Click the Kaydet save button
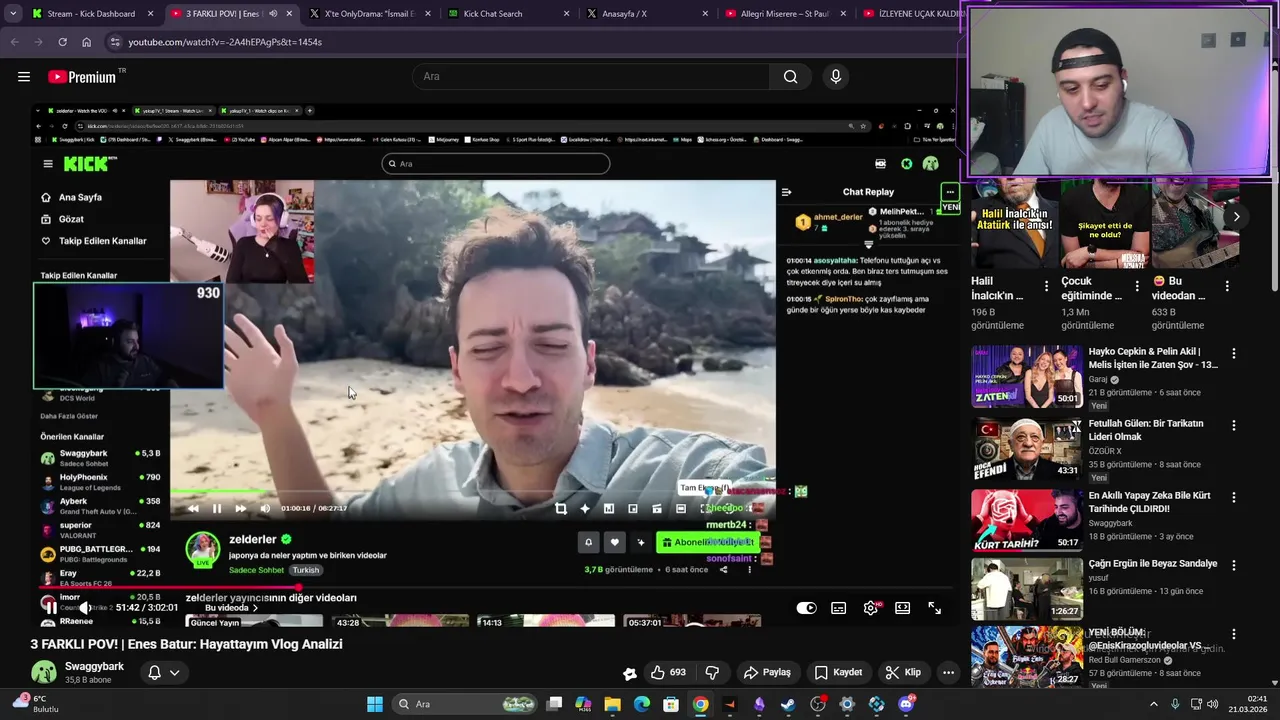The width and height of the screenshot is (1280, 720). pyautogui.click(x=838, y=672)
